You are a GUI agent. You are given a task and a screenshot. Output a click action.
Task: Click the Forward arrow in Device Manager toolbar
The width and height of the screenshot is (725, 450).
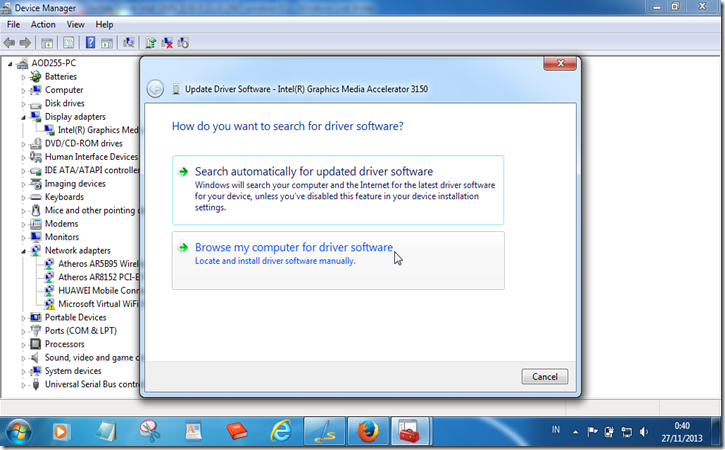[x=25, y=43]
